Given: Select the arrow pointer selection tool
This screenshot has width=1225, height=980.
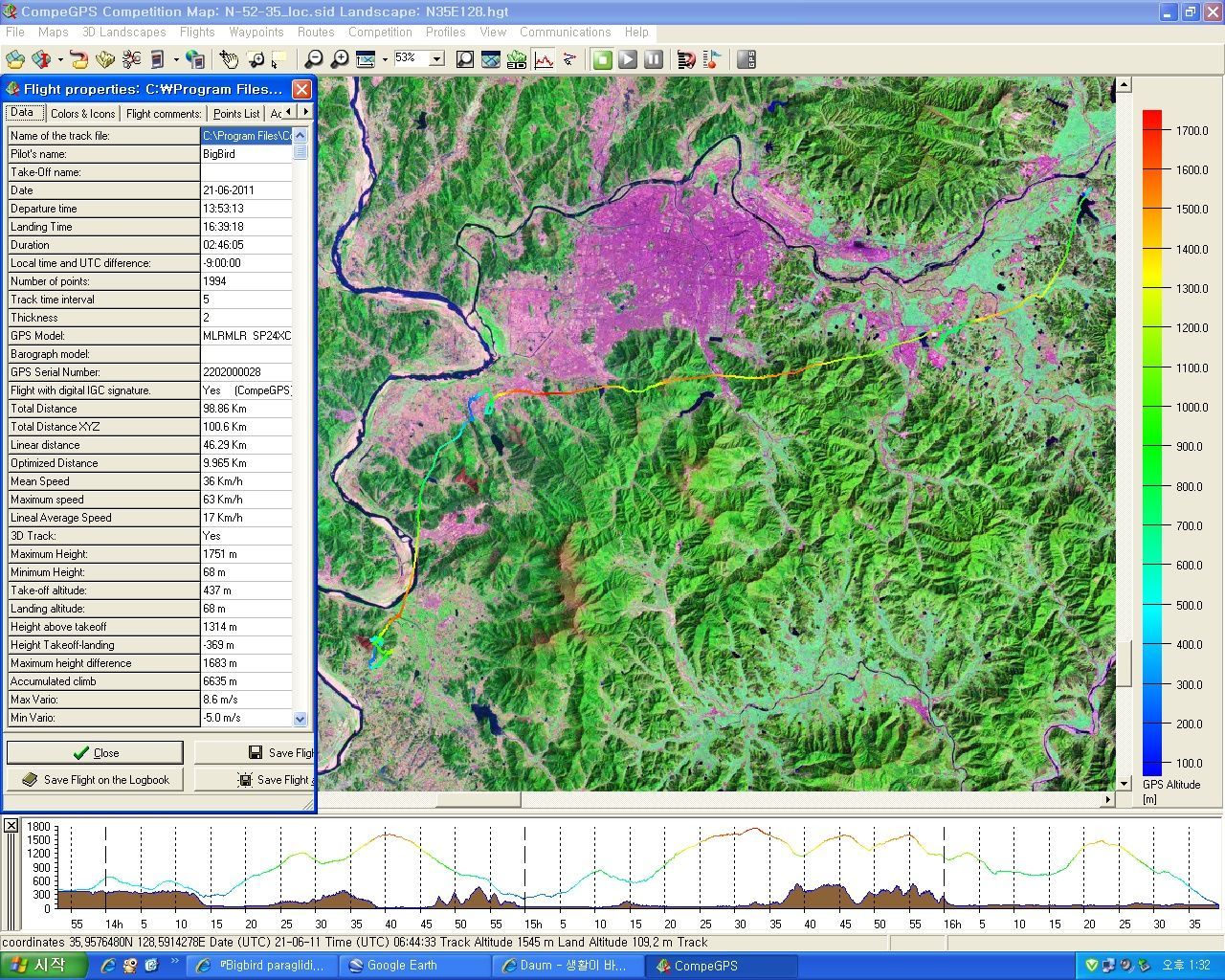Looking at the screenshot, I should coord(278,59).
